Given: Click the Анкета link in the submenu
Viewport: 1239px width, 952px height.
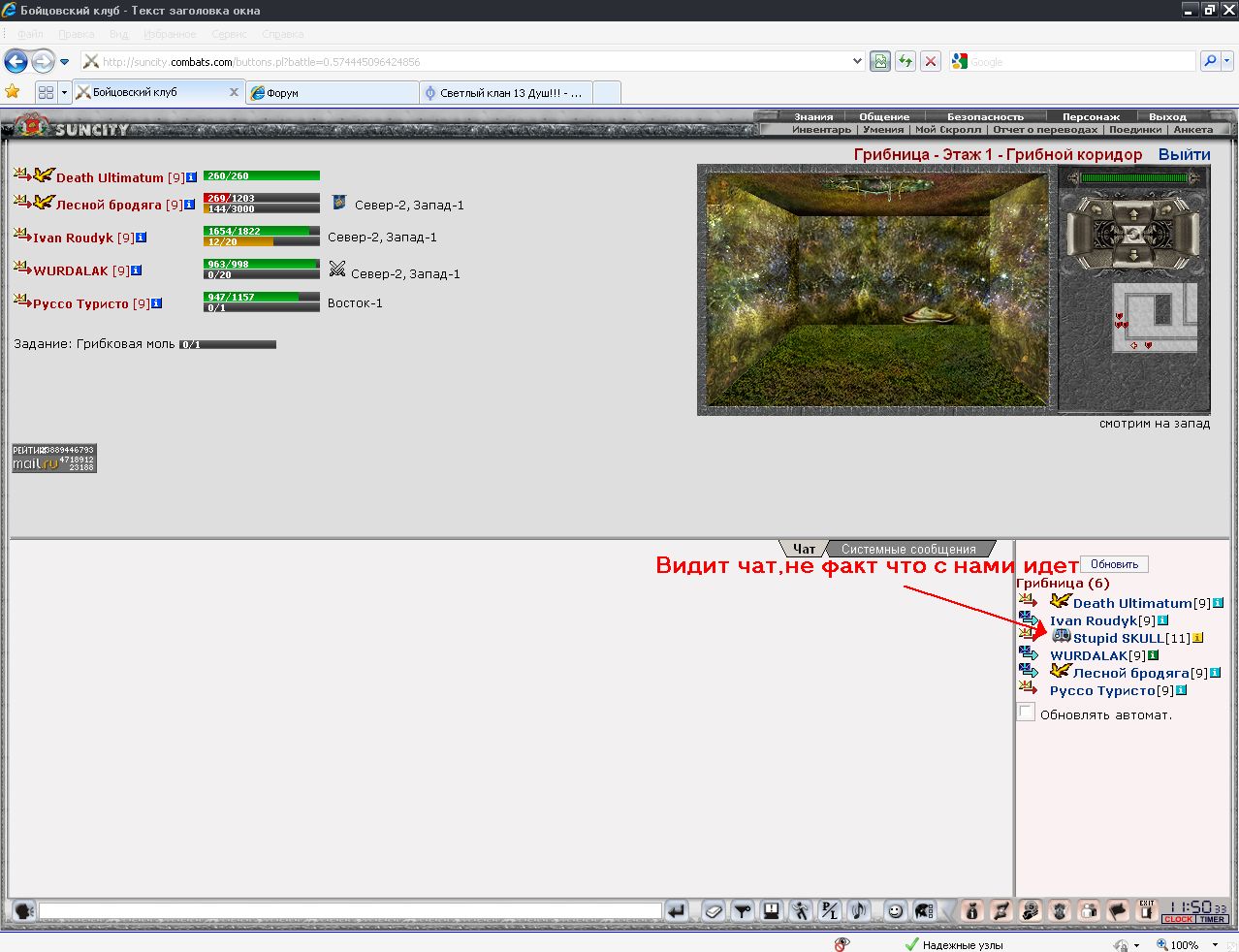Looking at the screenshot, I should point(1192,129).
